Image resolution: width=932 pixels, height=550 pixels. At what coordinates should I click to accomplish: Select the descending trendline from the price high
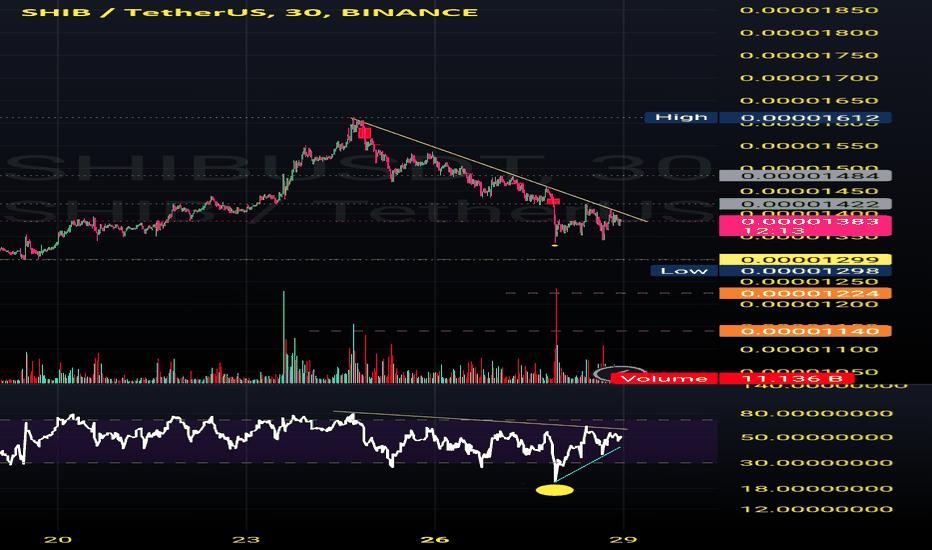pos(499,170)
